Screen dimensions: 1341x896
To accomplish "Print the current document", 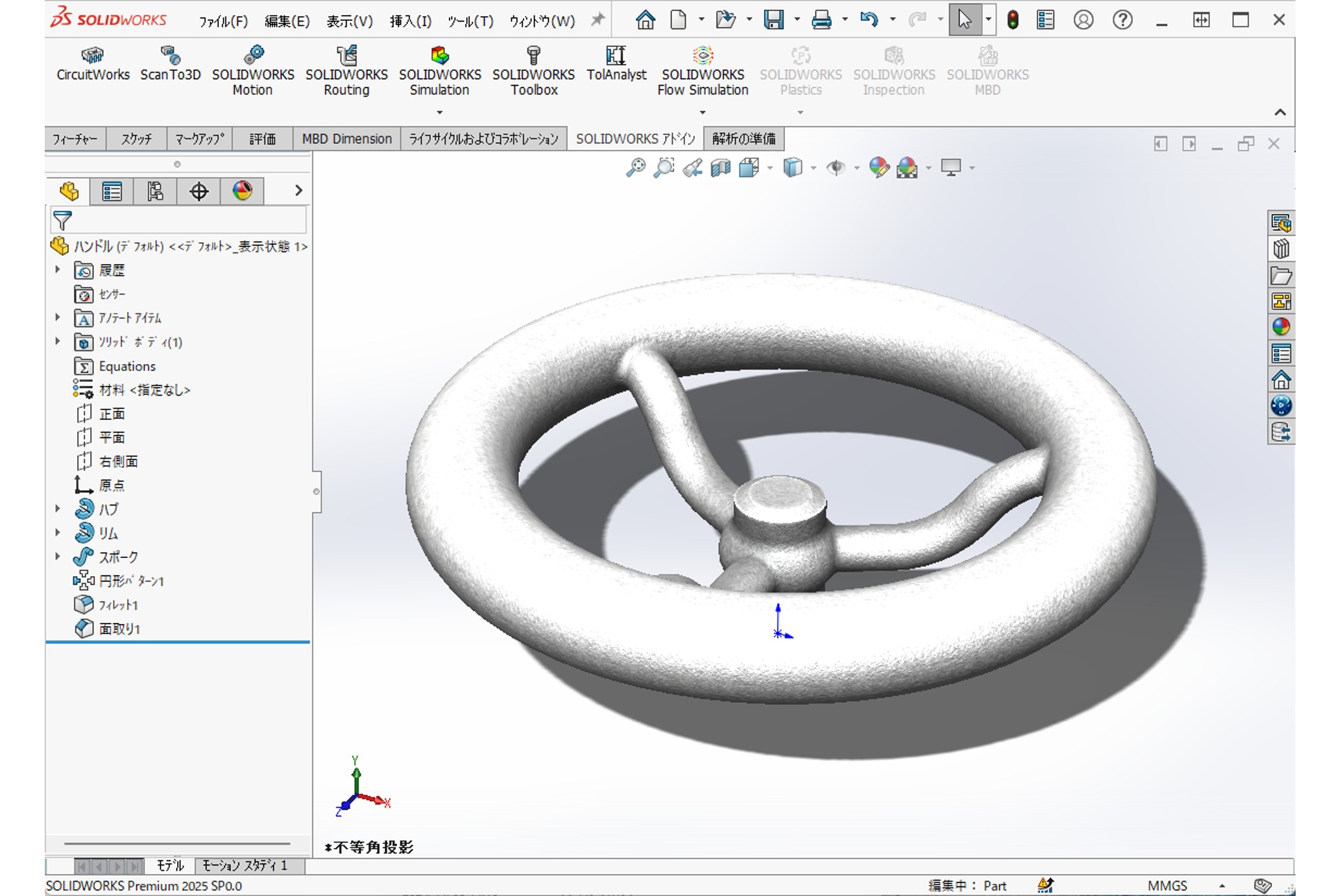I will [821, 20].
